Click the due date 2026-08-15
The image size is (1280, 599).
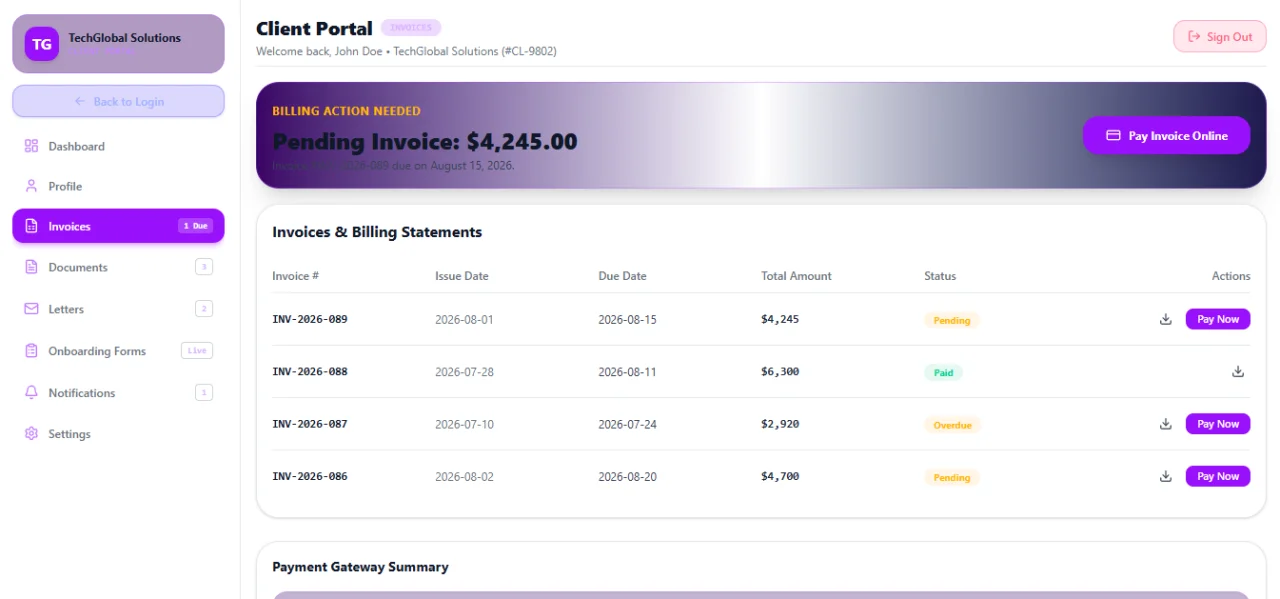point(627,320)
